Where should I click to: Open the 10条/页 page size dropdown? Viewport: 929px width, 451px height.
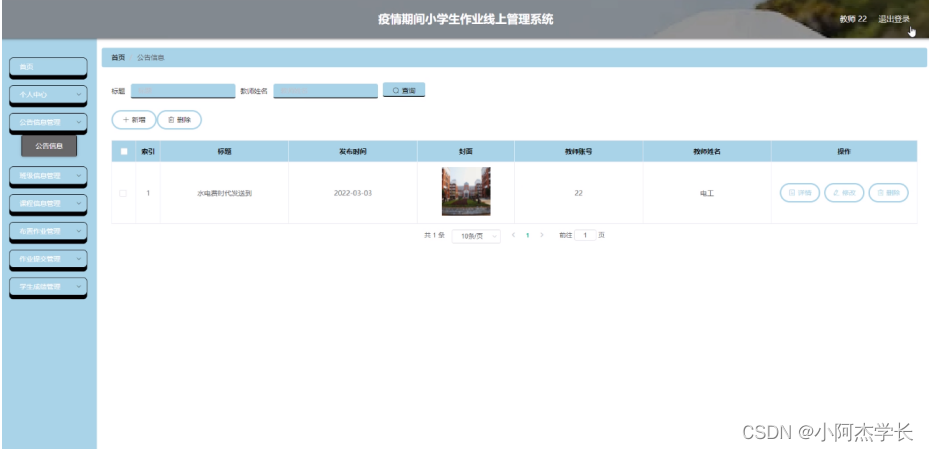[476, 236]
